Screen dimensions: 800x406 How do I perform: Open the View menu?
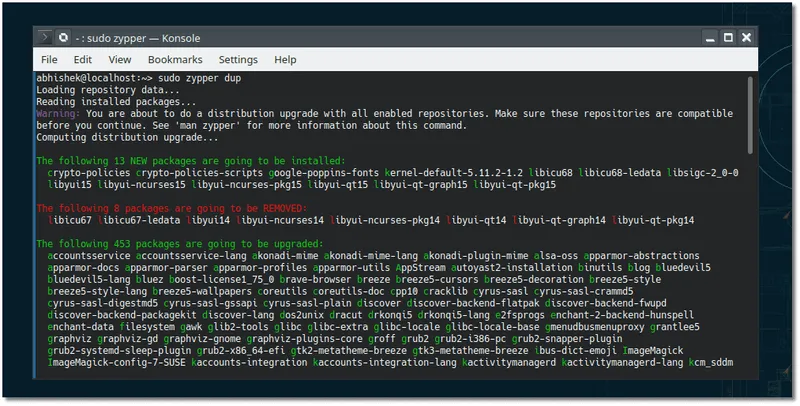coord(120,60)
